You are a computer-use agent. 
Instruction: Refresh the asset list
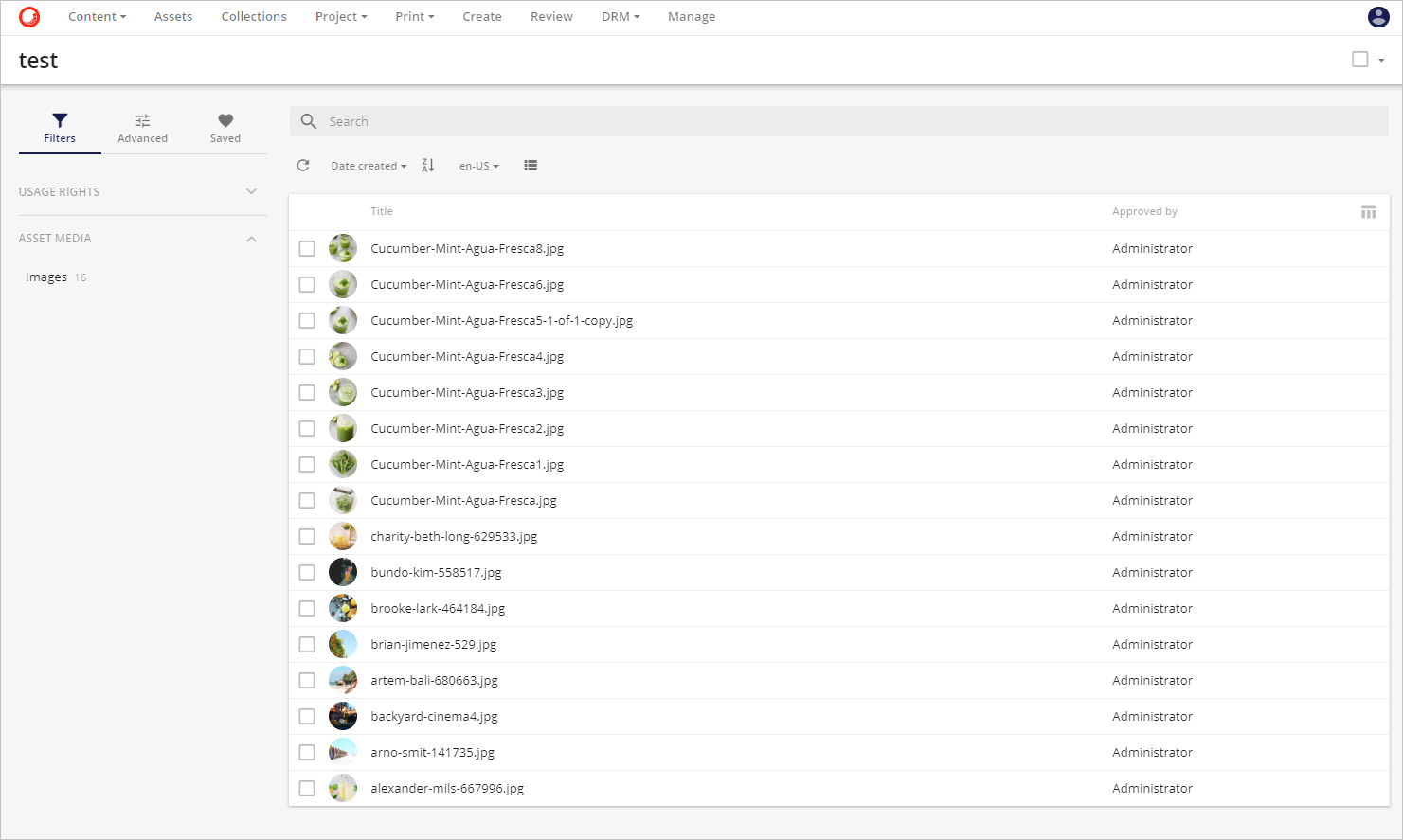coord(303,165)
